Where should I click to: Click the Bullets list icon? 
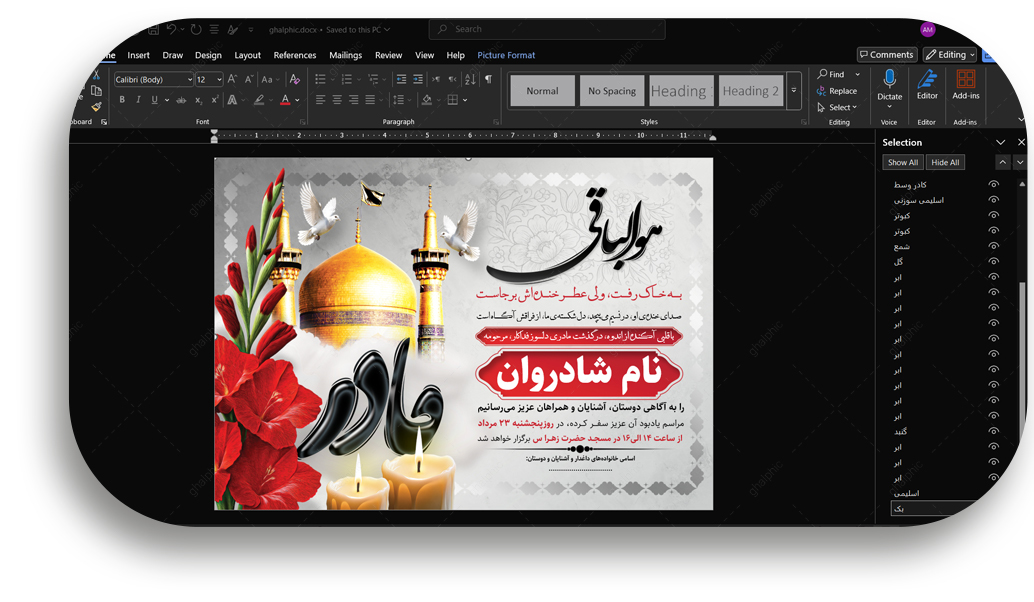click(320, 79)
